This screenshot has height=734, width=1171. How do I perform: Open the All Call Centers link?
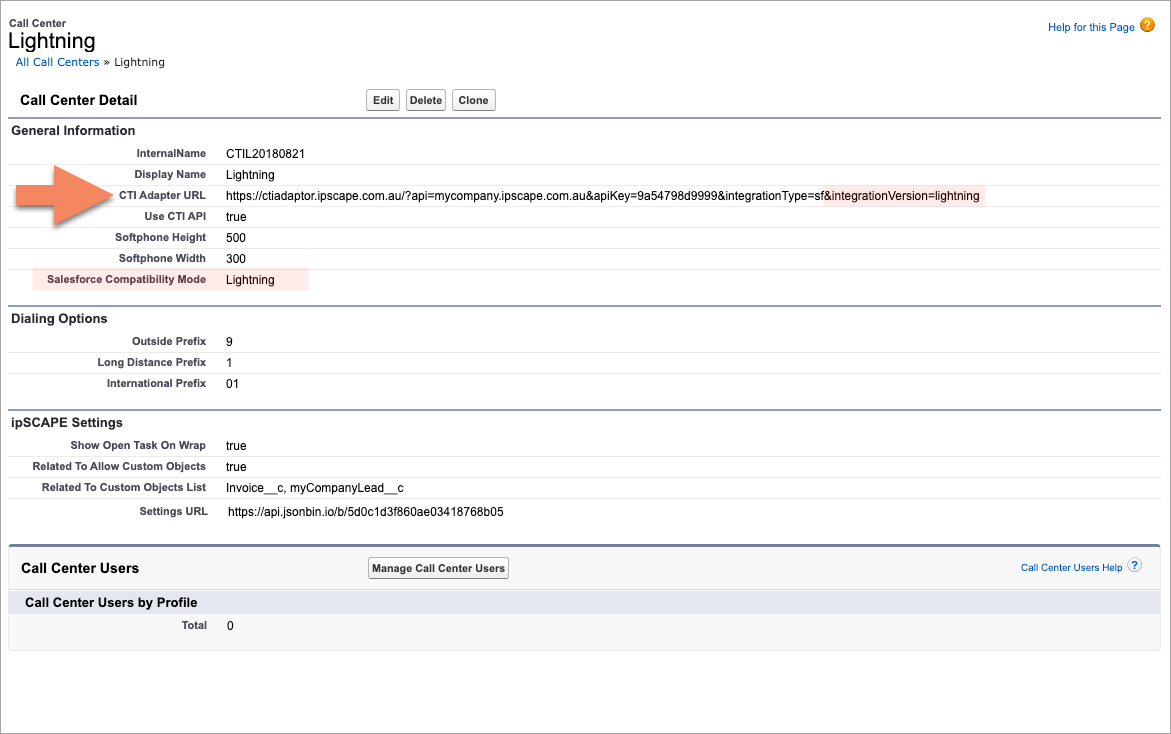pos(57,61)
